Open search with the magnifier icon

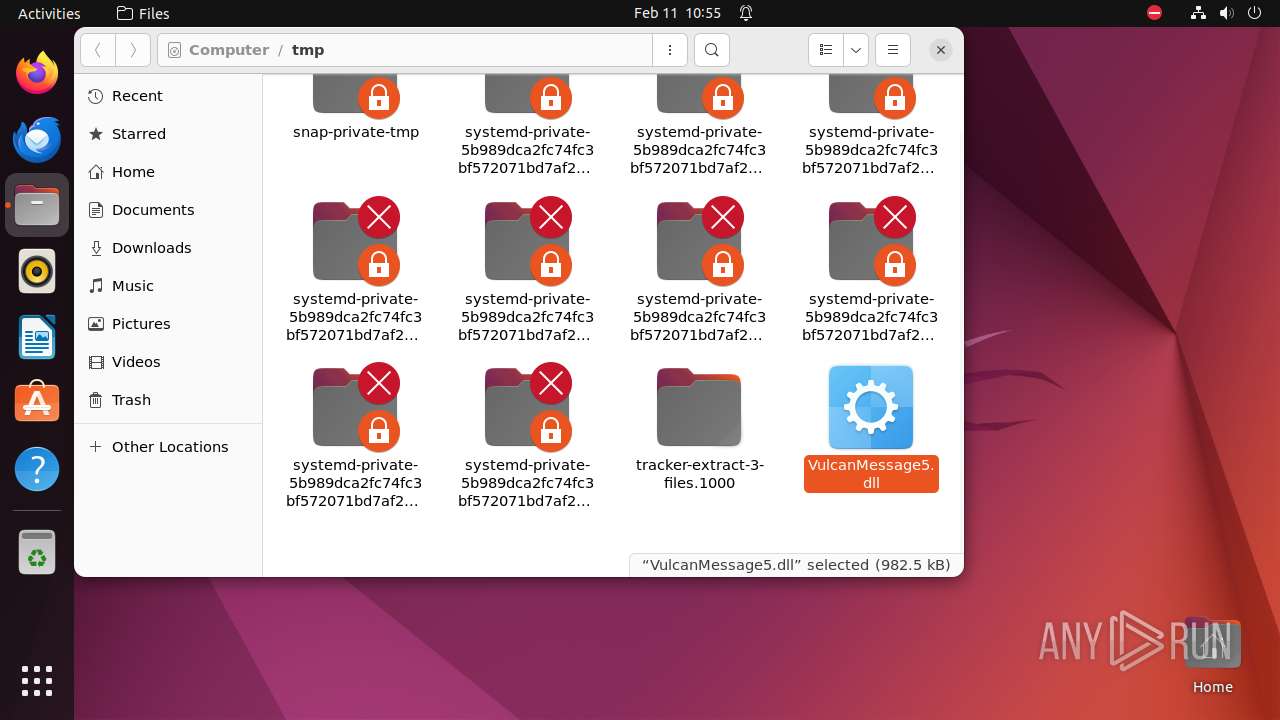click(711, 50)
